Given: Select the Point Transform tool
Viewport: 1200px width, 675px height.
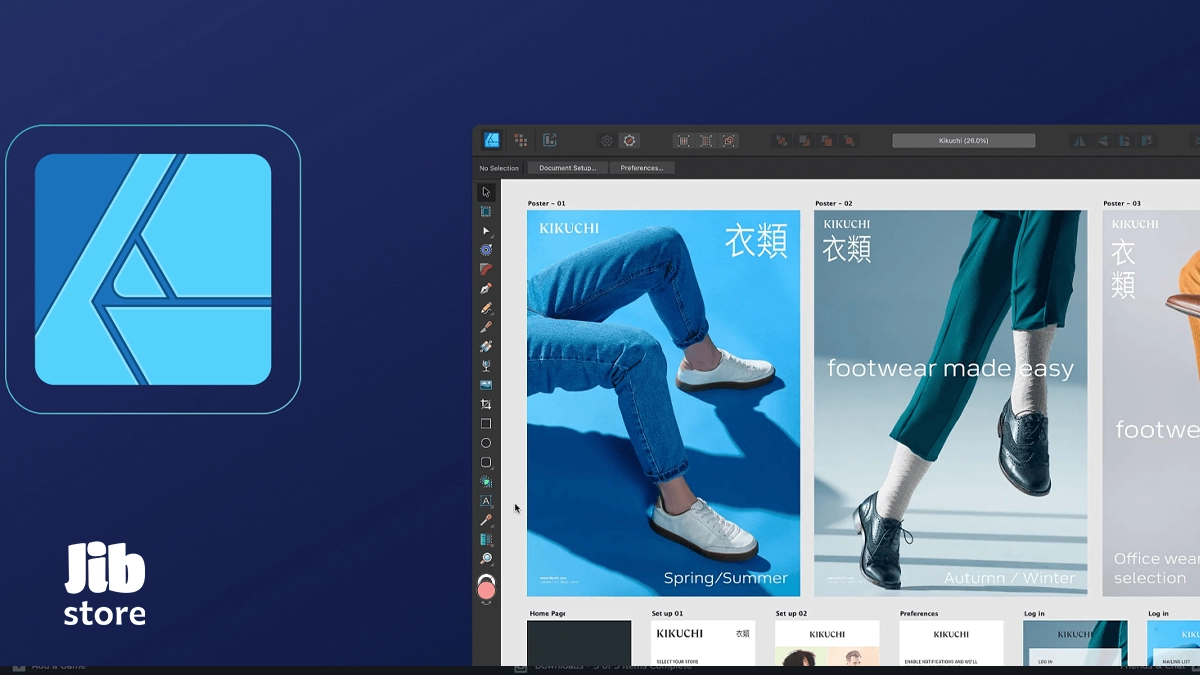Looking at the screenshot, I should [486, 250].
